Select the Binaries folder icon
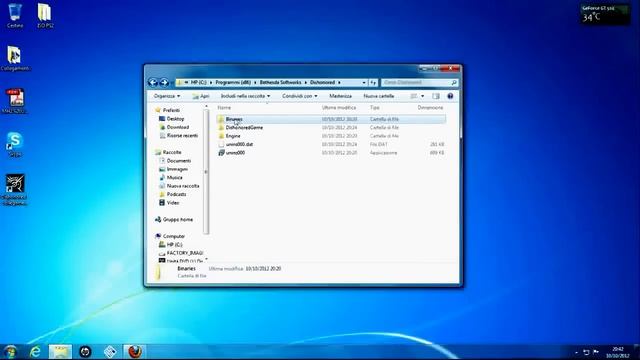This screenshot has width=640, height=360. coord(221,119)
